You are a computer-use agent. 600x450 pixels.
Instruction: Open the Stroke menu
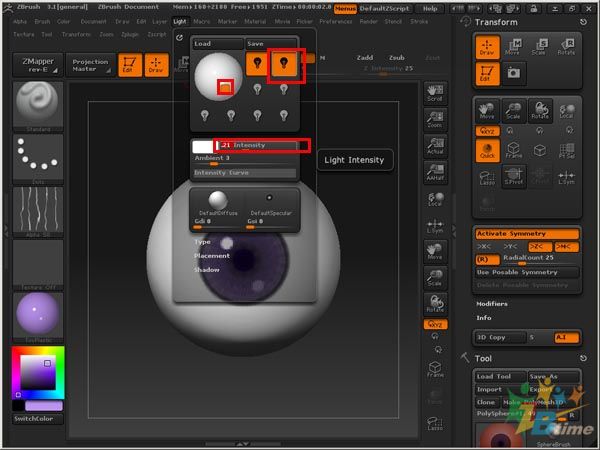click(419, 21)
